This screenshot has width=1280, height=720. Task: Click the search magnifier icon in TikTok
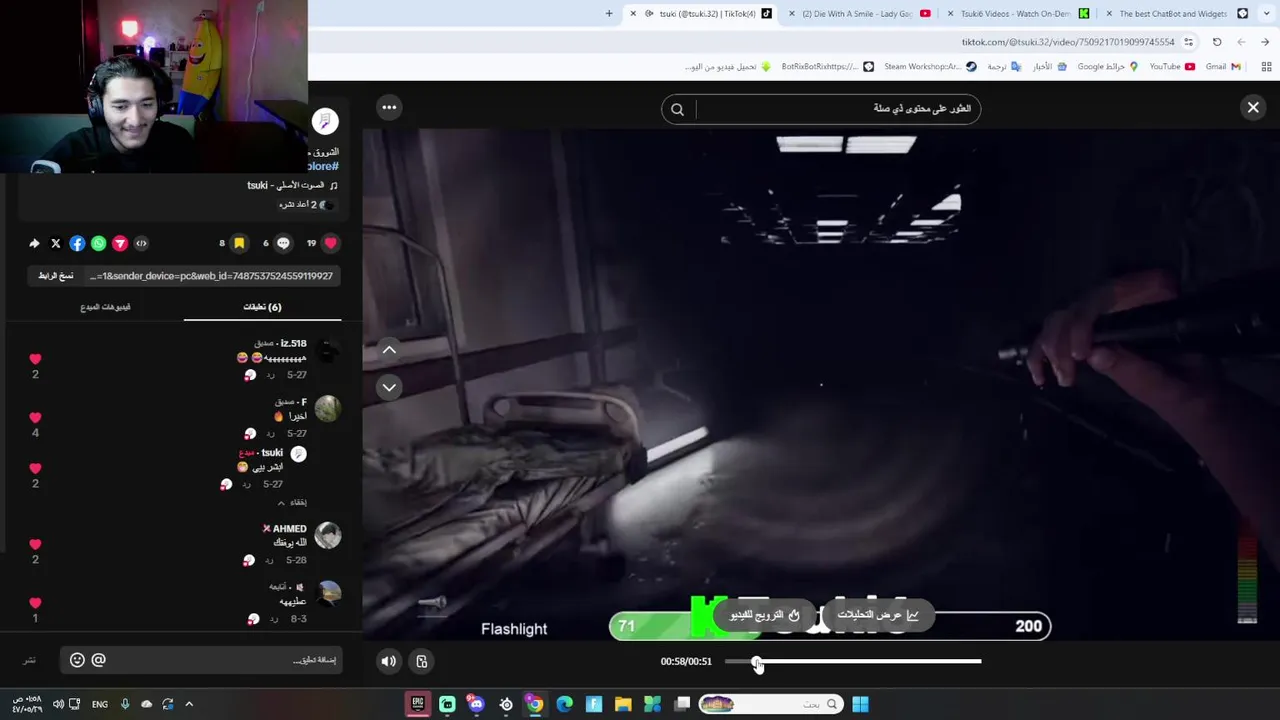click(678, 109)
